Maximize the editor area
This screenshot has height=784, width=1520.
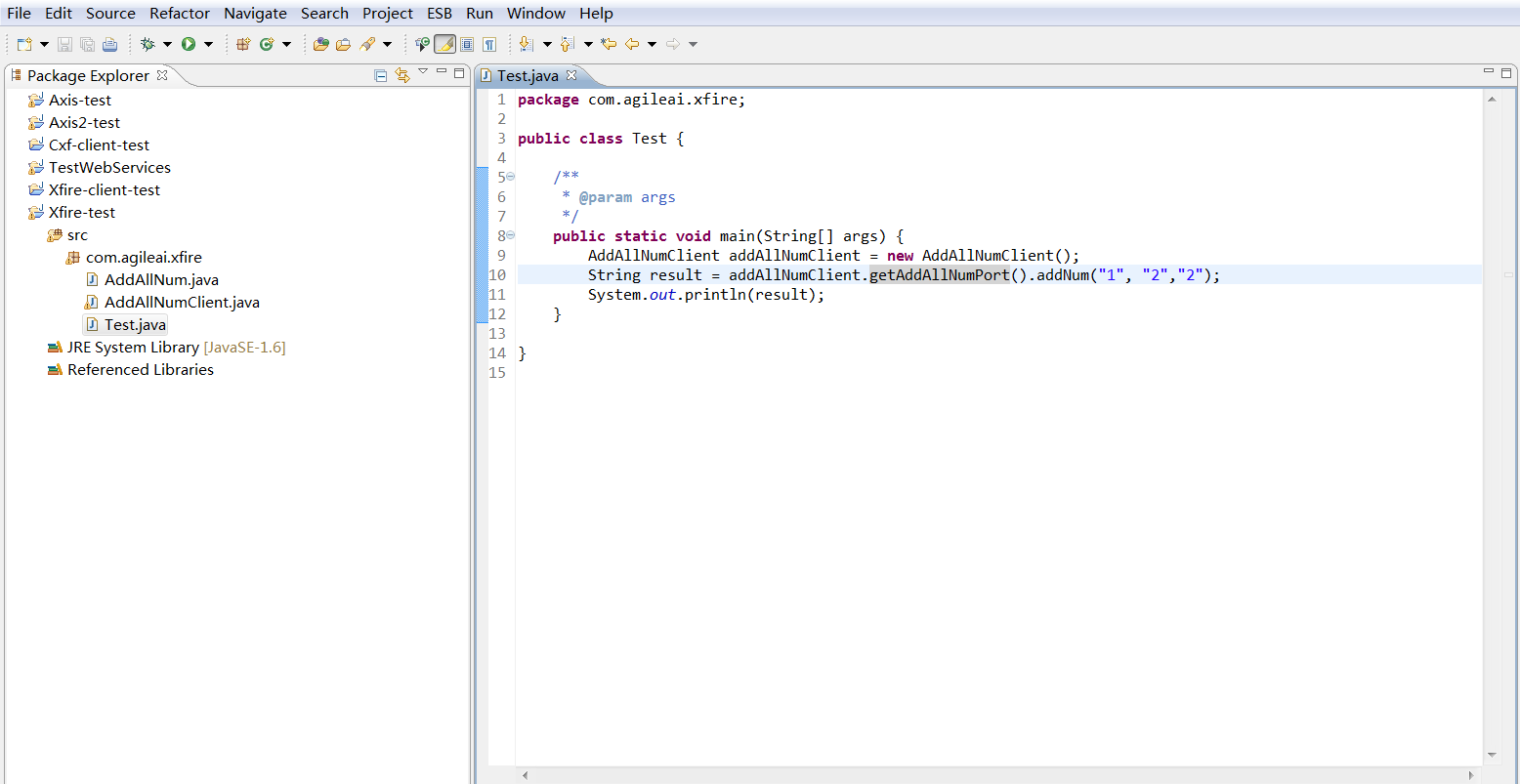pyautogui.click(x=1507, y=72)
